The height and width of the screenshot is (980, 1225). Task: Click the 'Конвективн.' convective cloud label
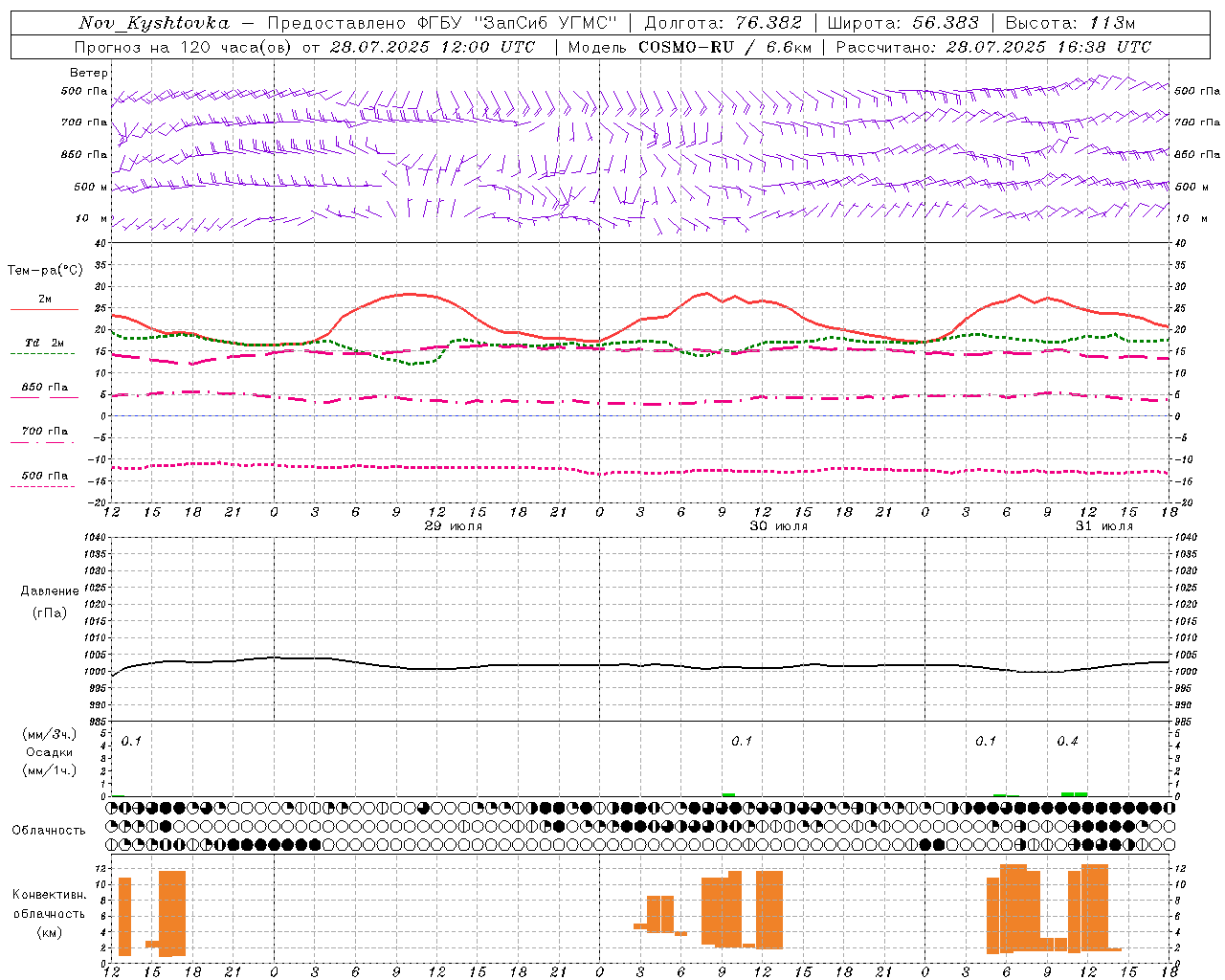coord(49,895)
